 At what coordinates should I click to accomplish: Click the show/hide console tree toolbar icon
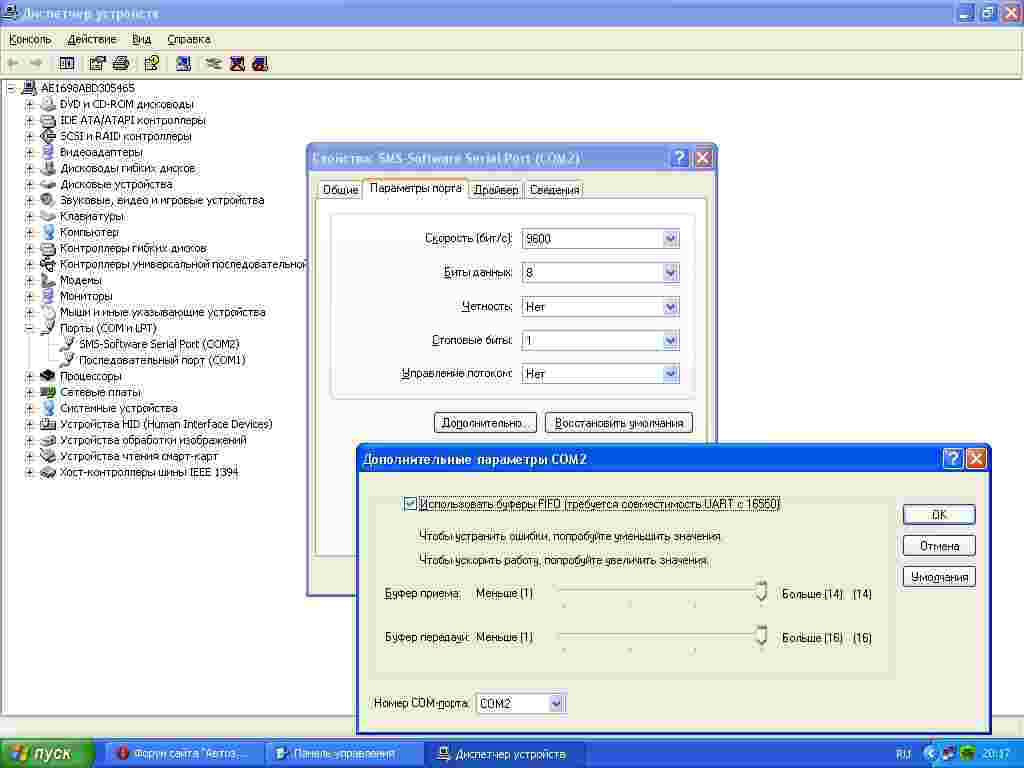point(67,63)
